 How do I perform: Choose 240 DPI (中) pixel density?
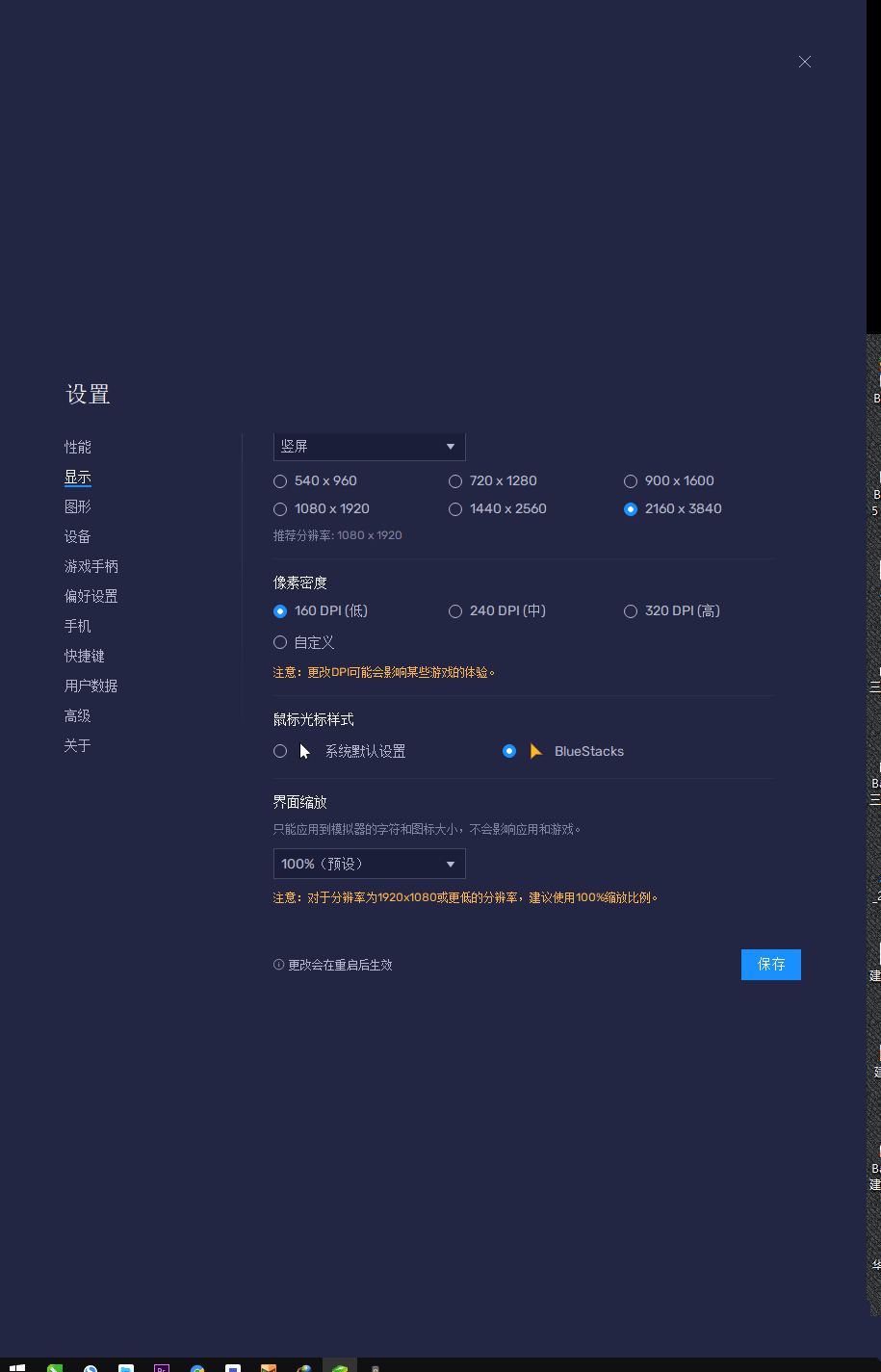click(x=455, y=610)
